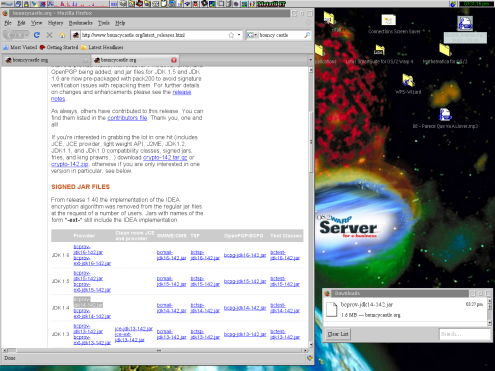Expand the list all tabs arrow
This screenshot has width=495, height=371.
pyautogui.click(x=310, y=60)
